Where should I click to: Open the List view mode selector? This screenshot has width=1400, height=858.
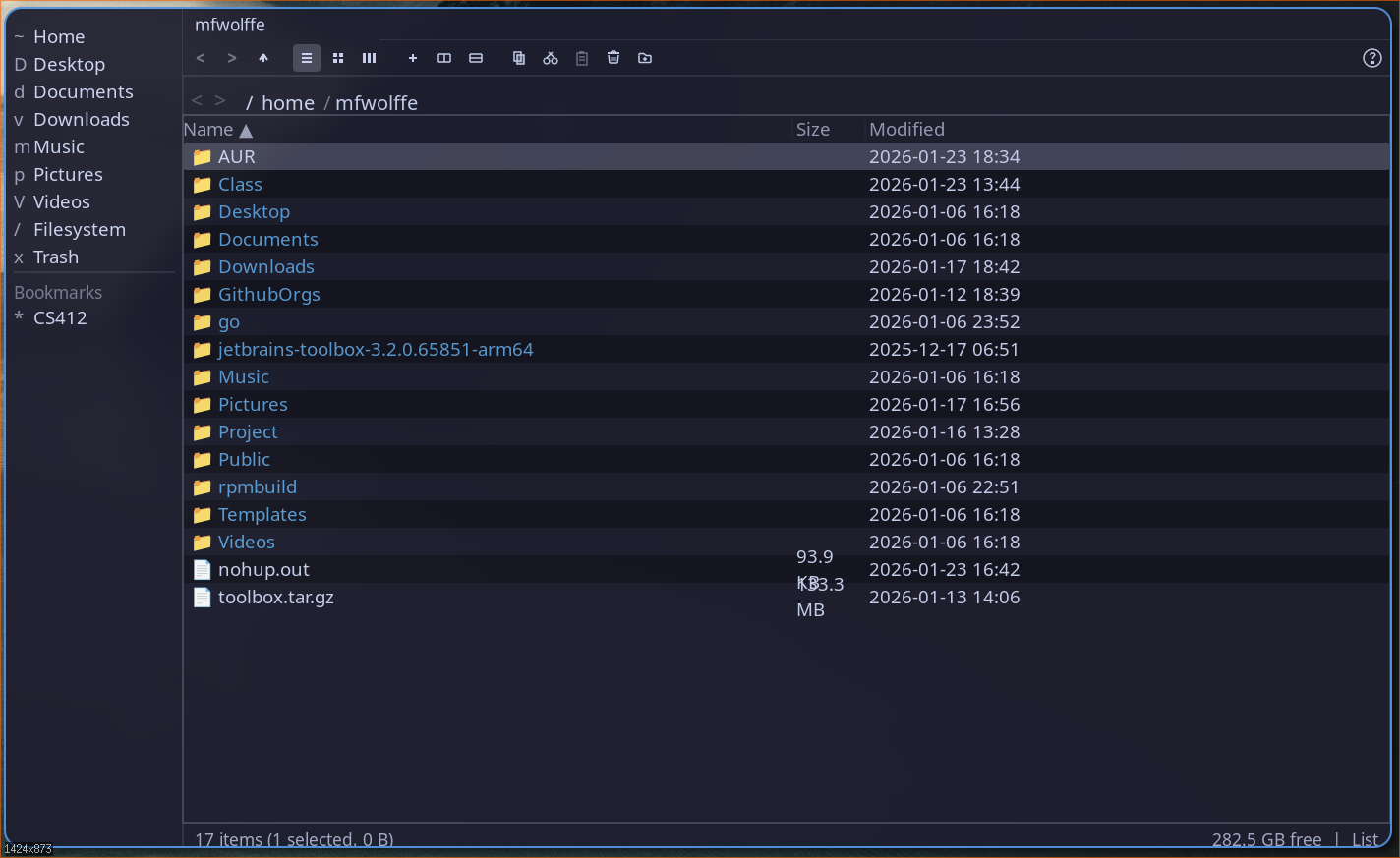coord(1365,839)
